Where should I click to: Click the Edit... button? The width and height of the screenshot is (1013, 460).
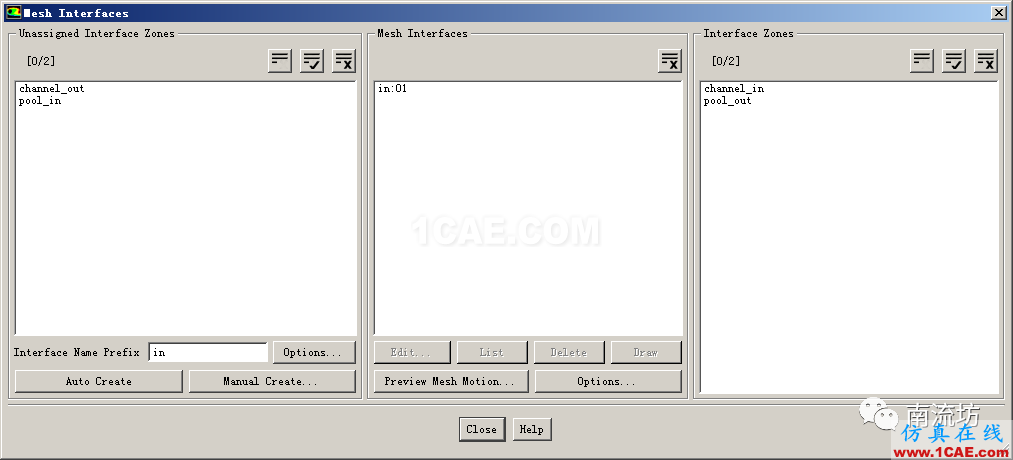click(x=412, y=352)
